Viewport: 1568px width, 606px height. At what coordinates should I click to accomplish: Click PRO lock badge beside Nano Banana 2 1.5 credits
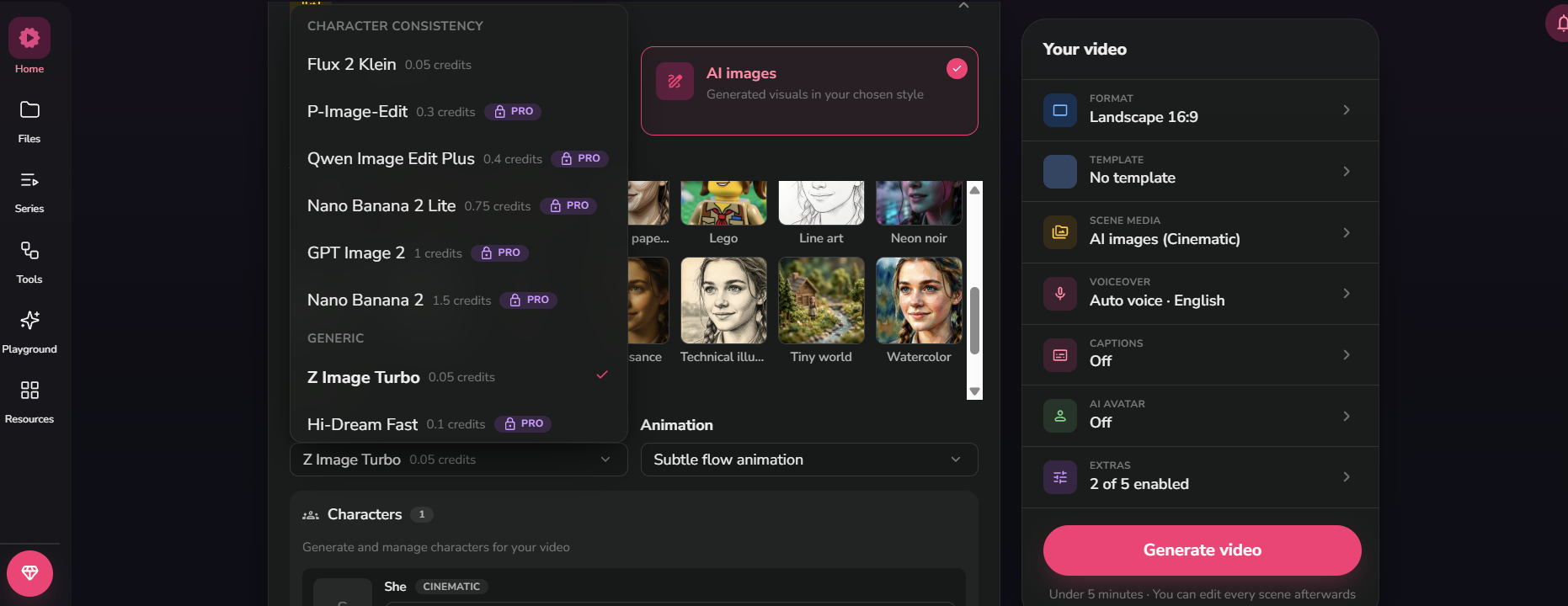point(529,300)
